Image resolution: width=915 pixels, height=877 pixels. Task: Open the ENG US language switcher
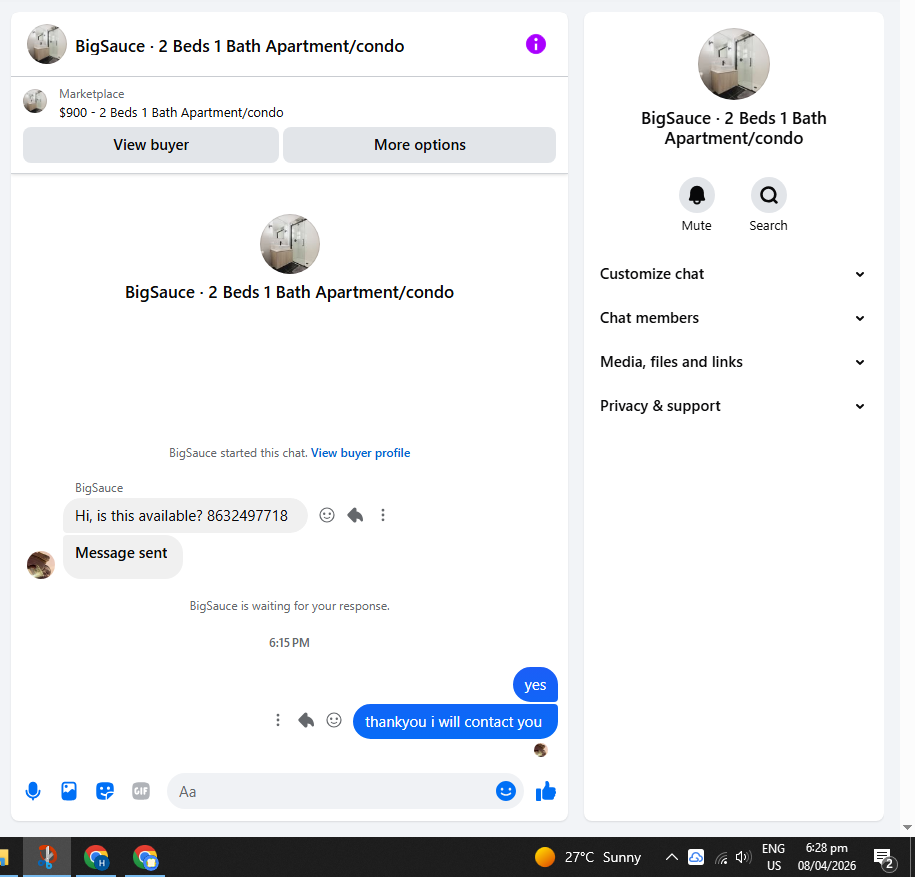point(773,857)
